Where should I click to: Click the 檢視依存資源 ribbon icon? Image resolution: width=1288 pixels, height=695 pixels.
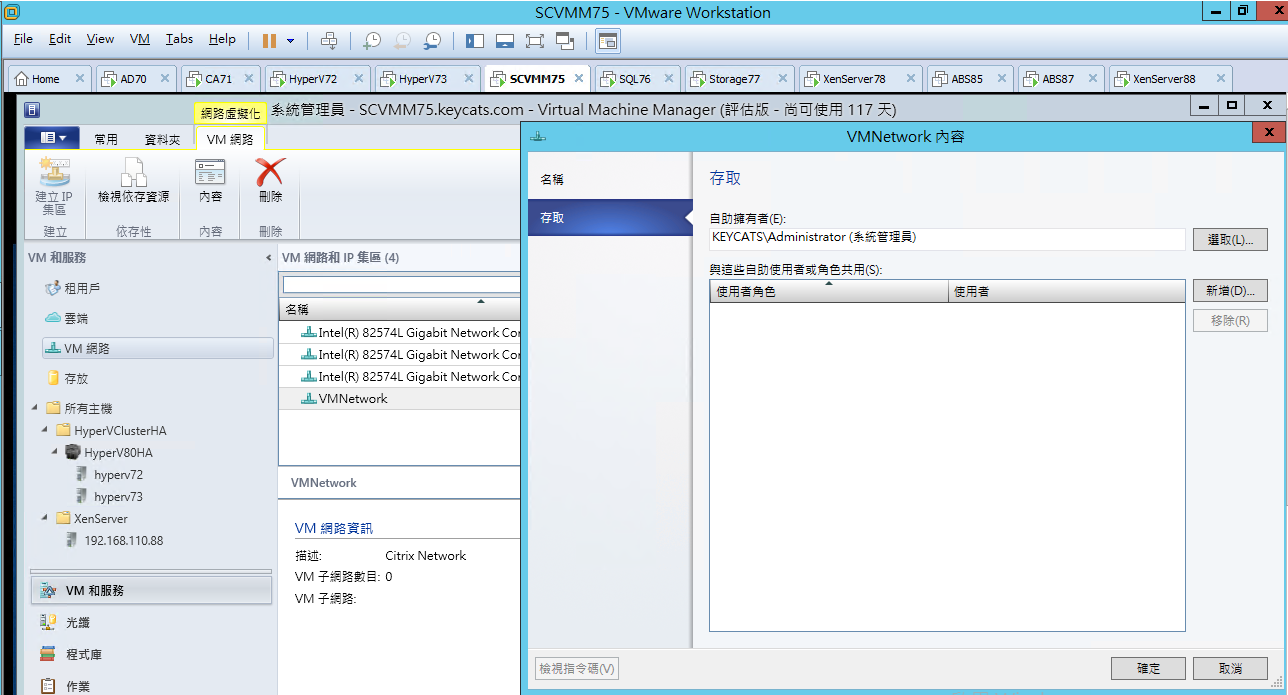point(133,182)
